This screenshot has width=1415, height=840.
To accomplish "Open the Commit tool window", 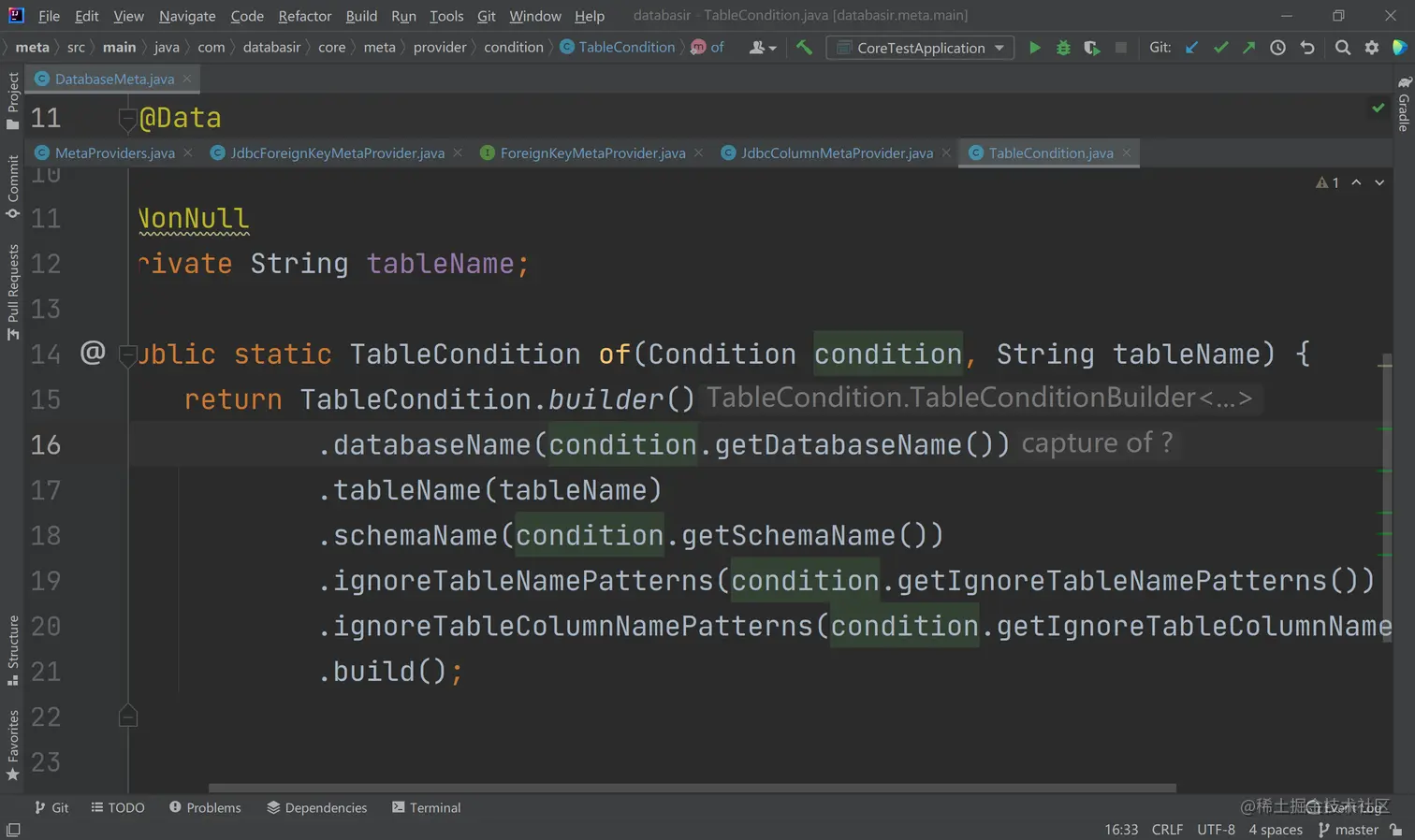I will coord(13,187).
